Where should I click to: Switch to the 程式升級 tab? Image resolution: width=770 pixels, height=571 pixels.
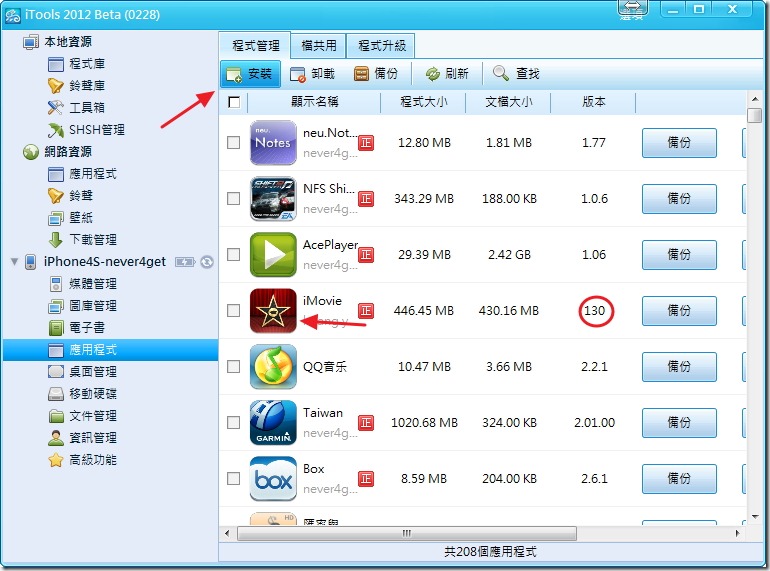pyautogui.click(x=382, y=46)
